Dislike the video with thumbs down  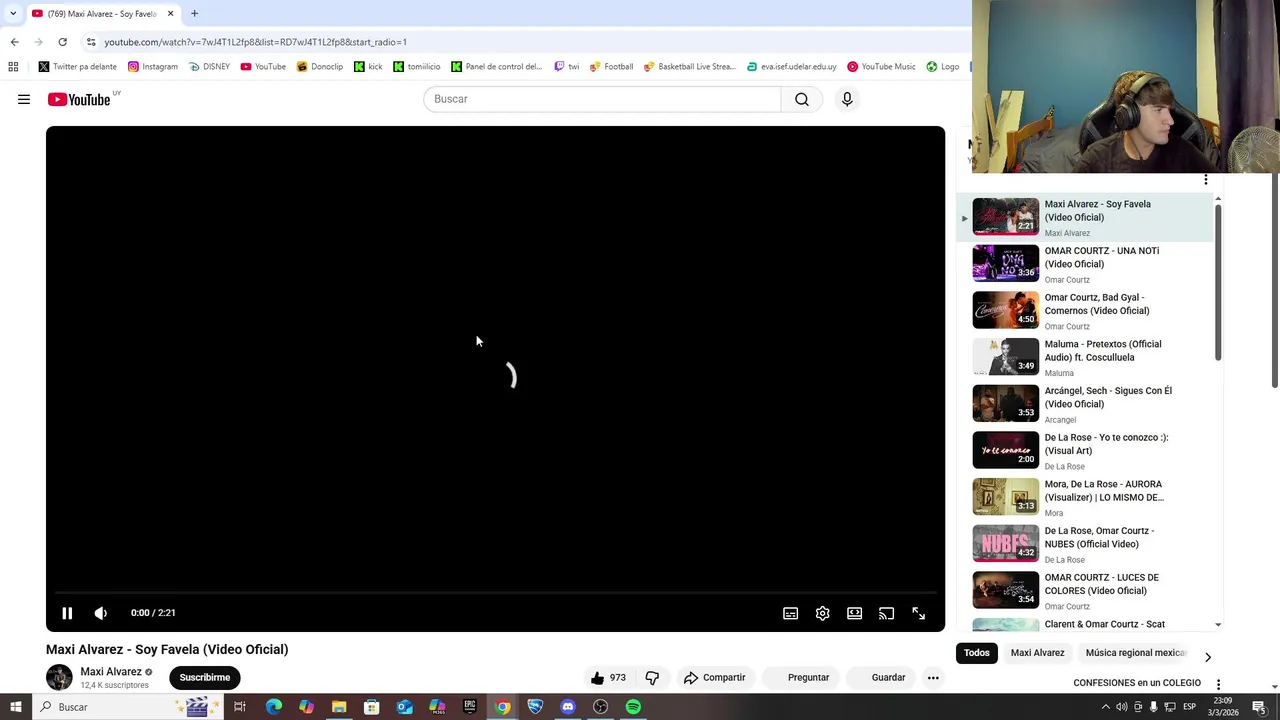[652, 677]
